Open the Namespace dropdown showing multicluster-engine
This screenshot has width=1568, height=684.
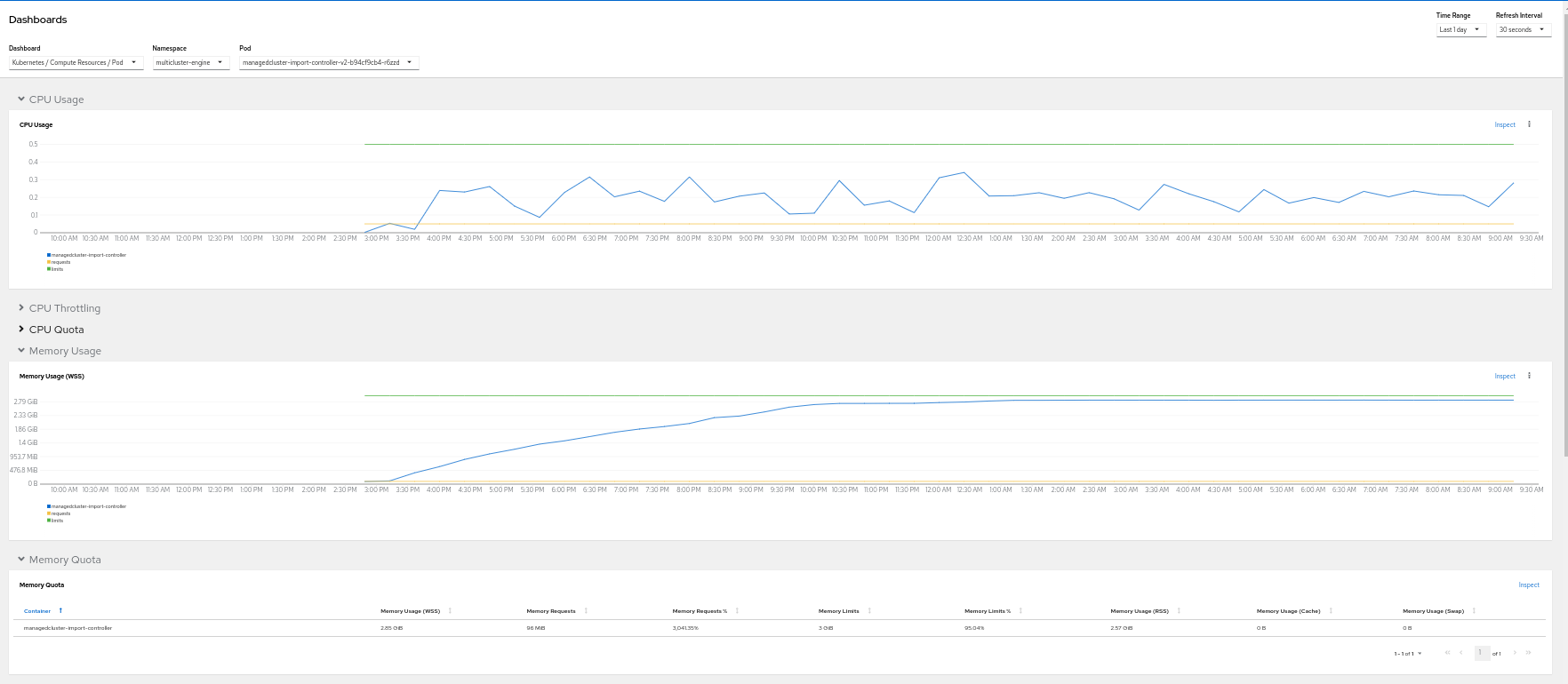pos(190,63)
